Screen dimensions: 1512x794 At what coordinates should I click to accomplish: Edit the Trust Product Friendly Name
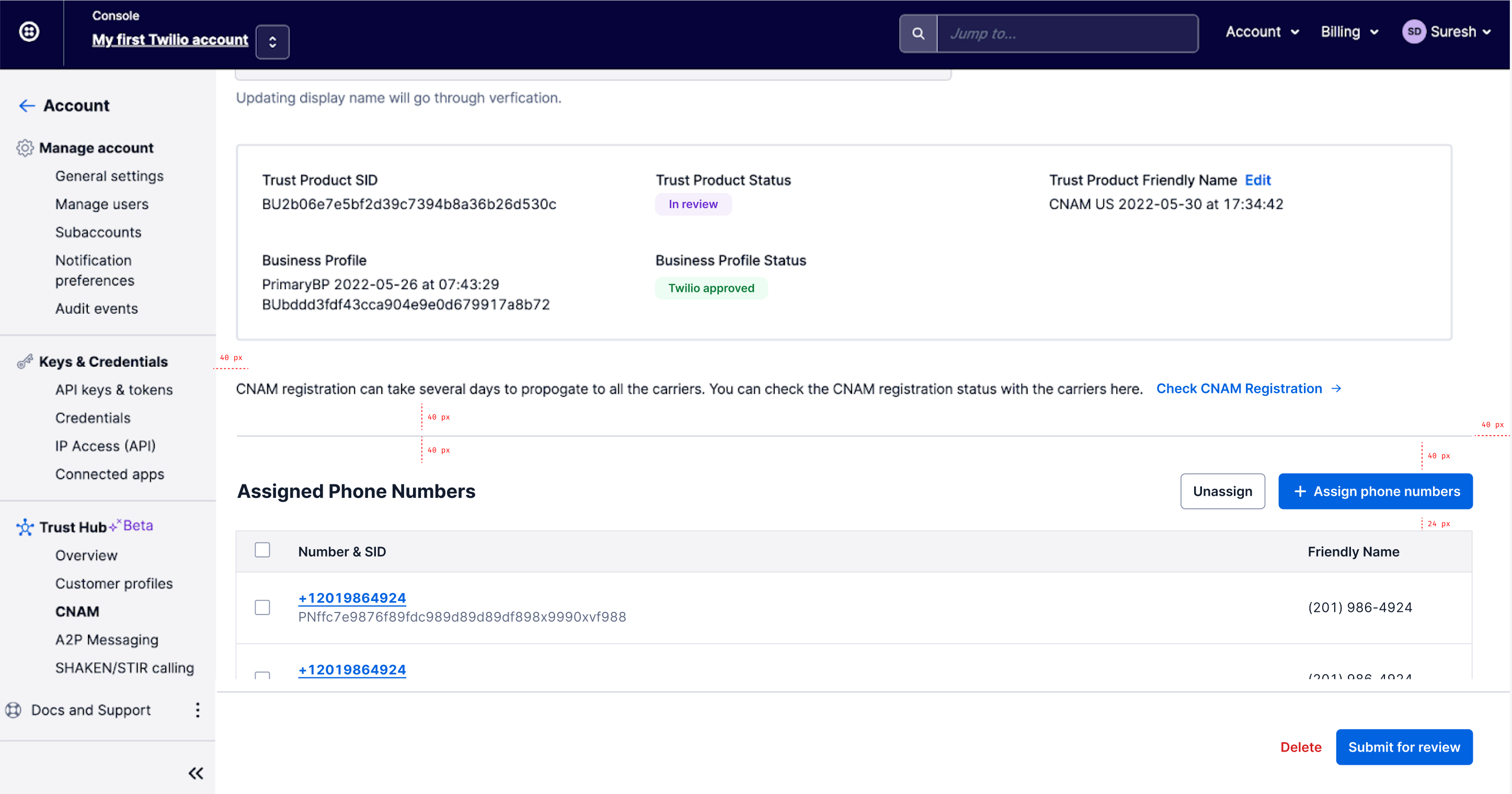click(1257, 180)
